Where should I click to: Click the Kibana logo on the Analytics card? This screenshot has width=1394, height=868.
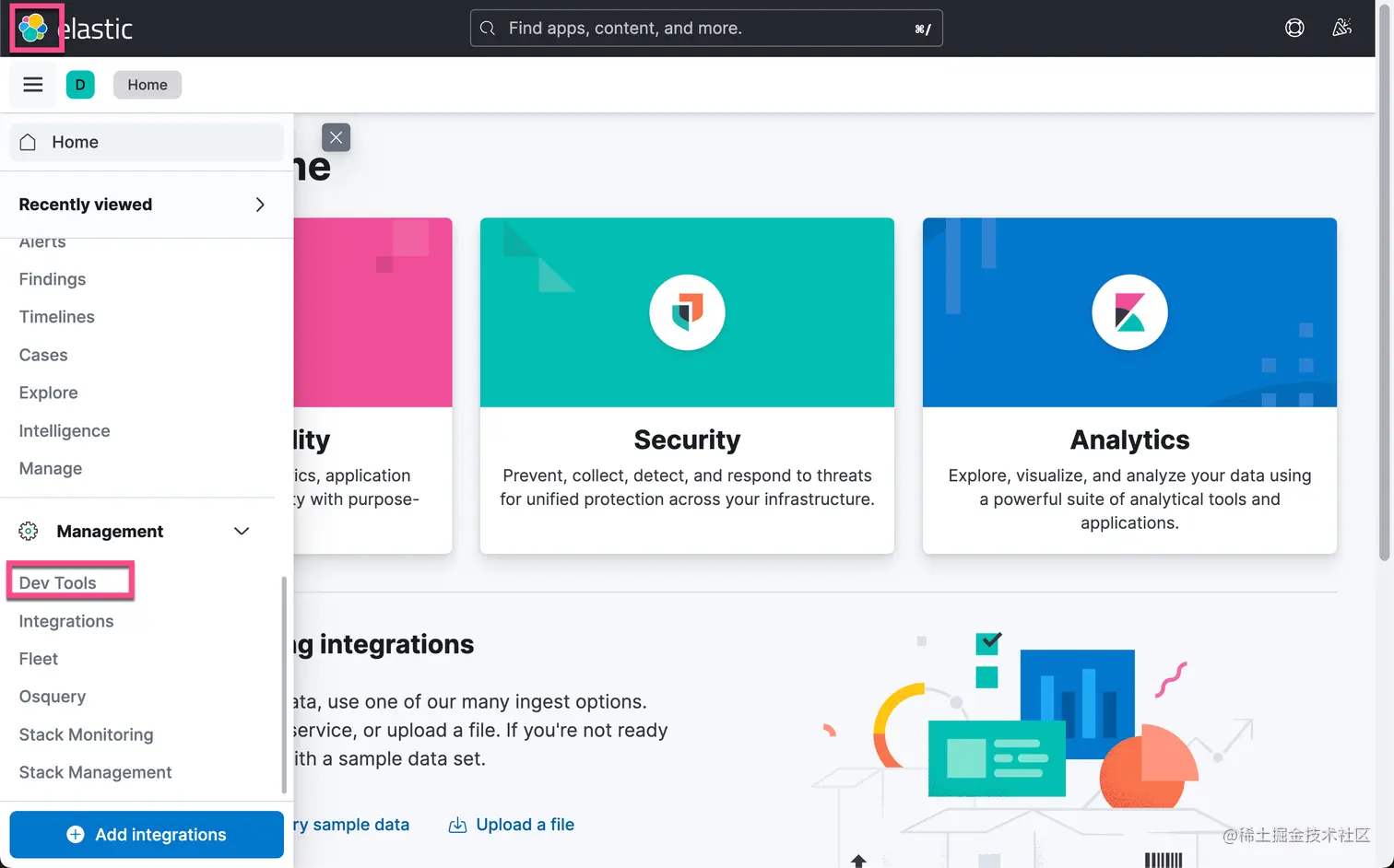(x=1128, y=311)
